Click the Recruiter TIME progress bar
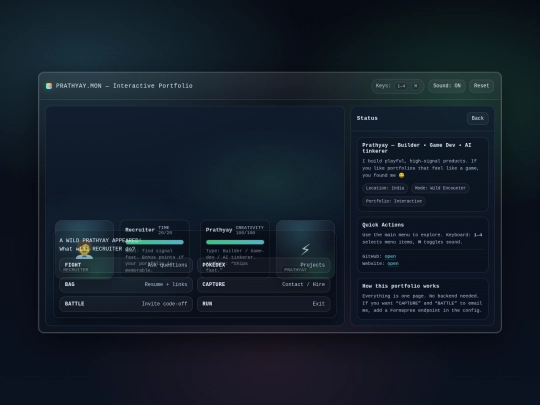Screen dimensions: 540x405 154,242
